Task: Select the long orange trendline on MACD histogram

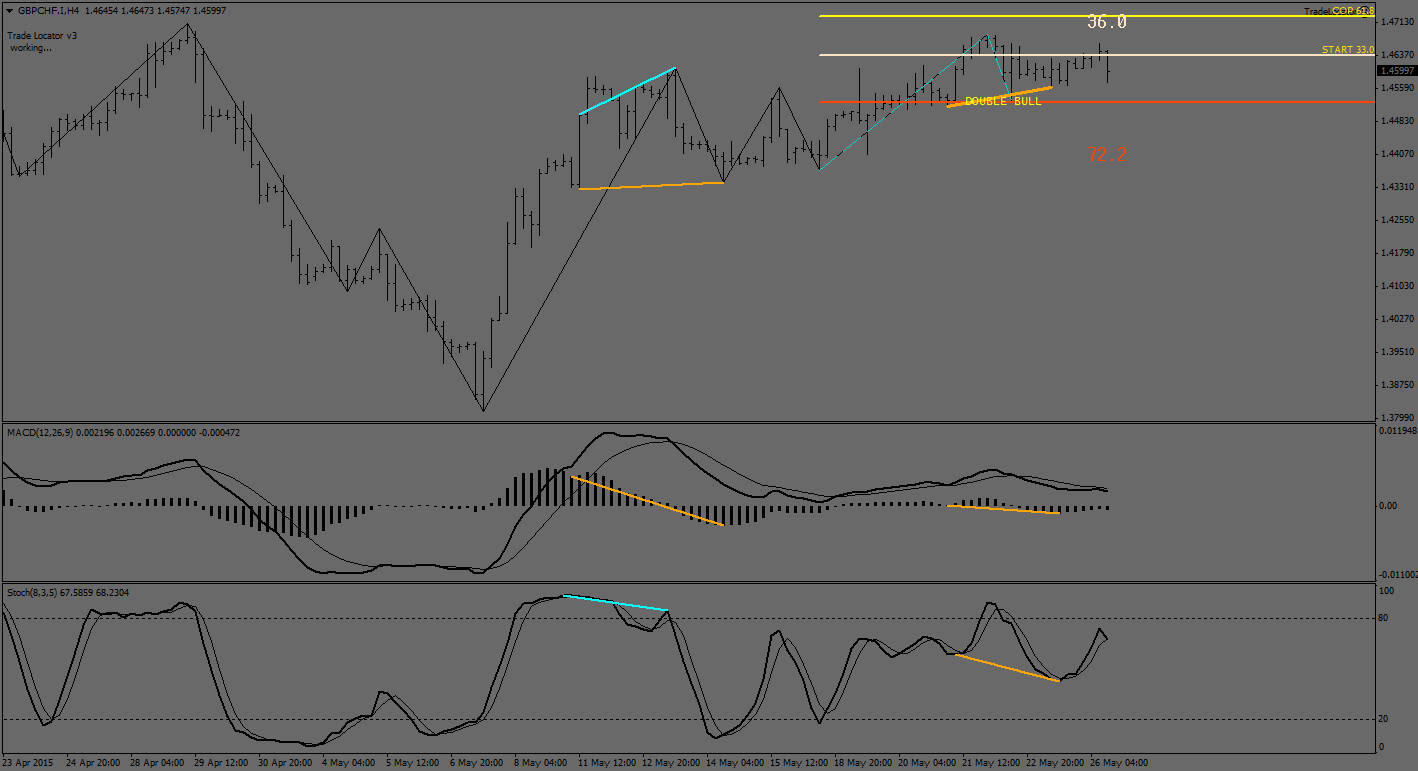Action: click(646, 500)
